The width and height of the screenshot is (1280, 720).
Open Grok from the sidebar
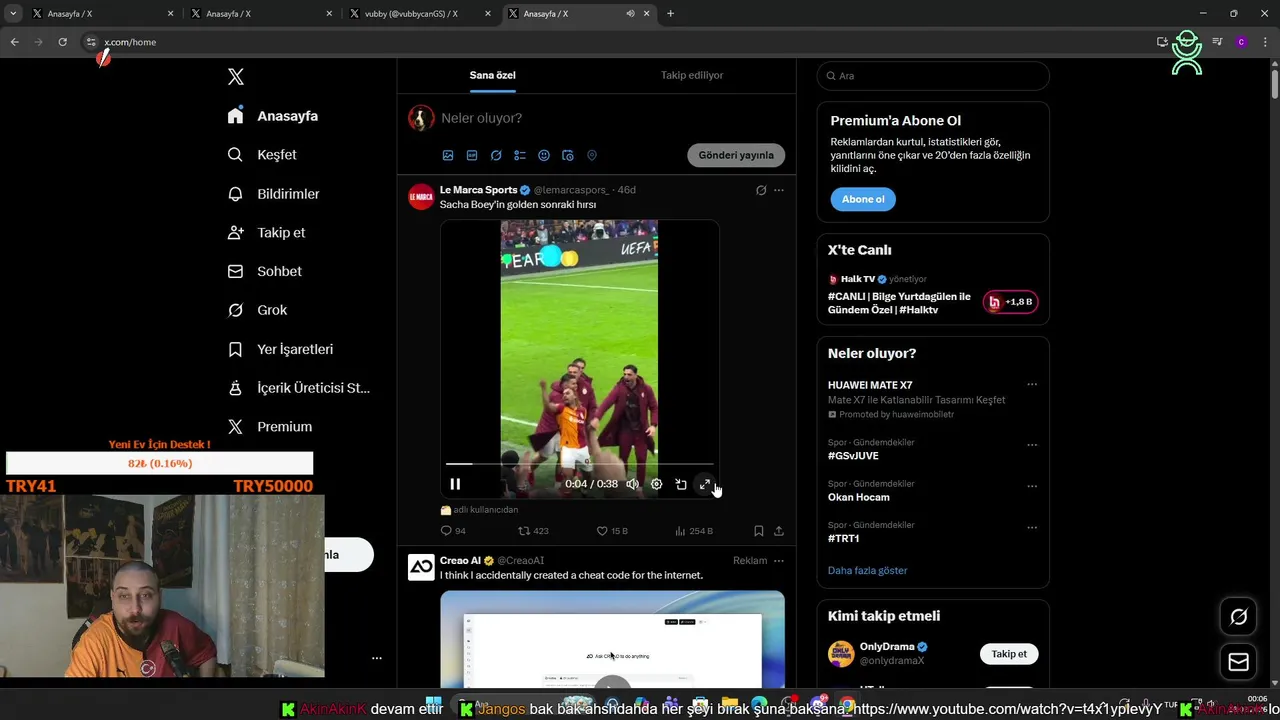pyautogui.click(x=257, y=310)
